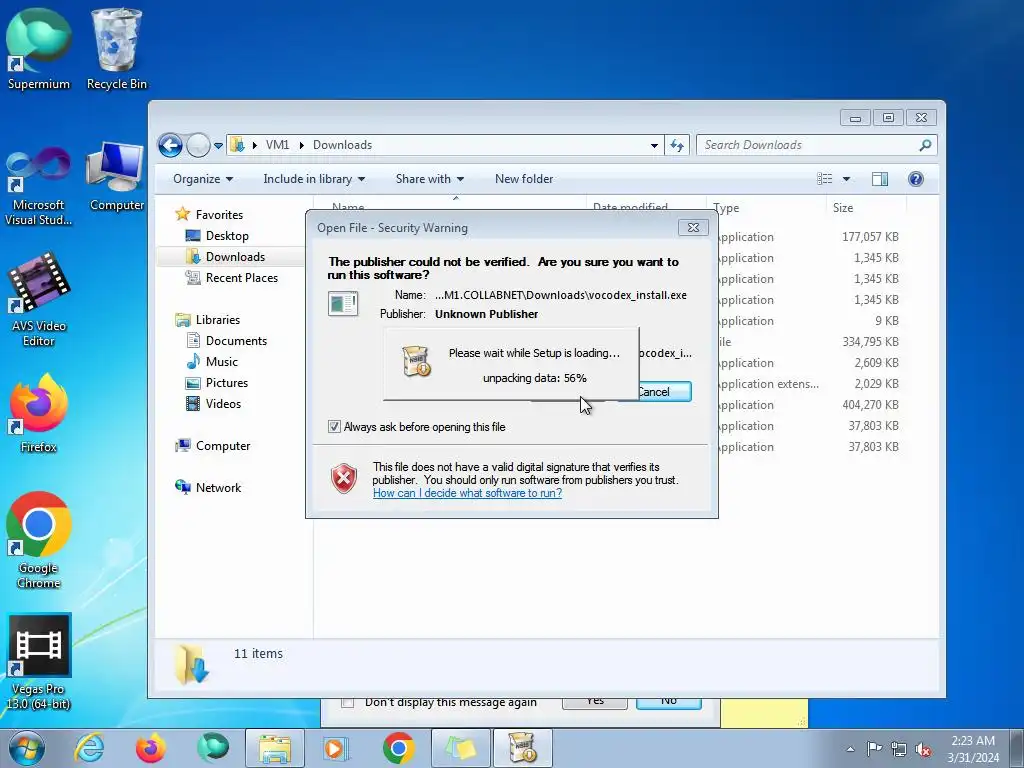This screenshot has height=768, width=1024.
Task: Click New folder in the toolbar
Action: point(524,179)
